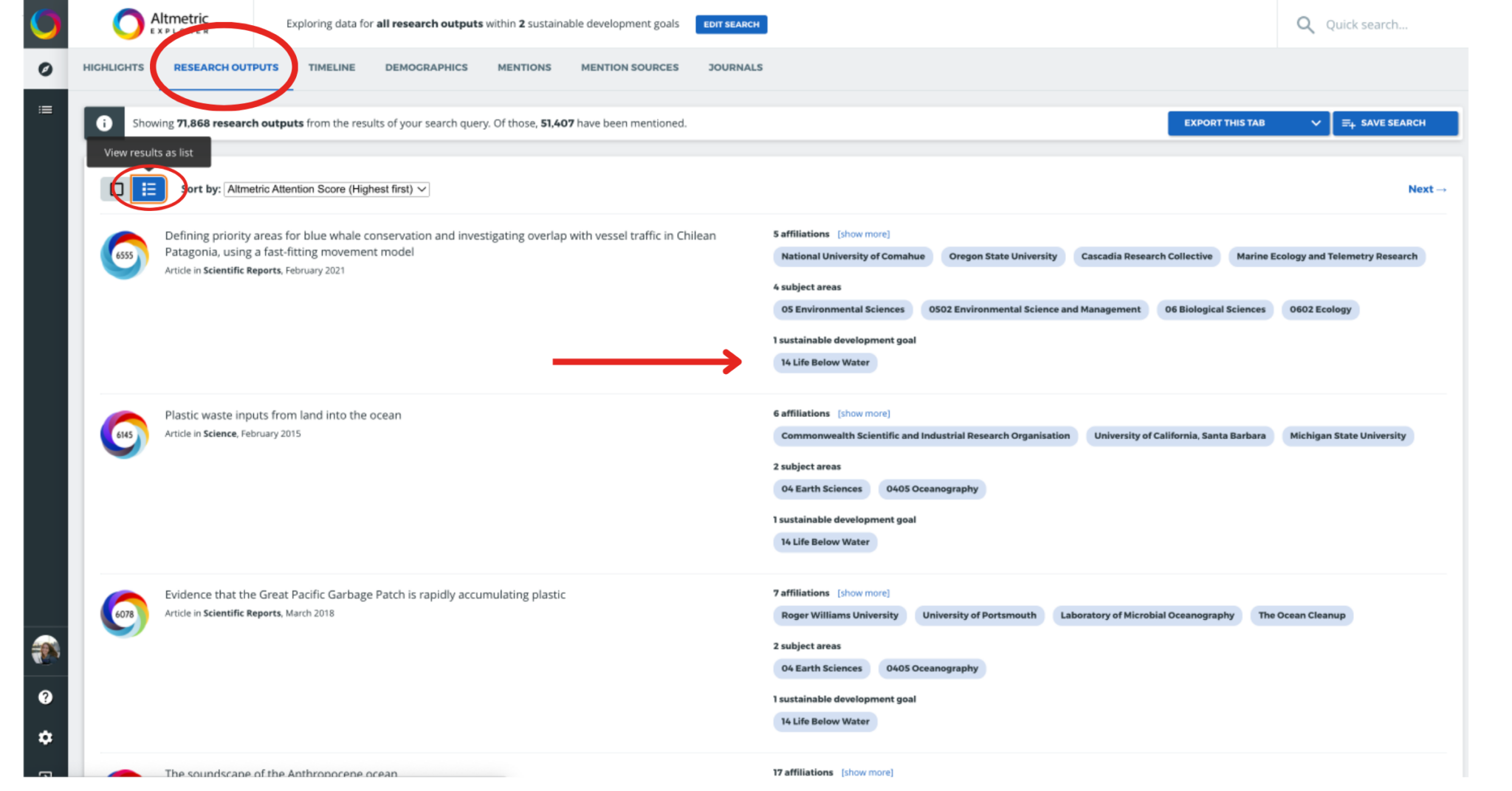Select the list icon in the left sidebar

(x=46, y=109)
